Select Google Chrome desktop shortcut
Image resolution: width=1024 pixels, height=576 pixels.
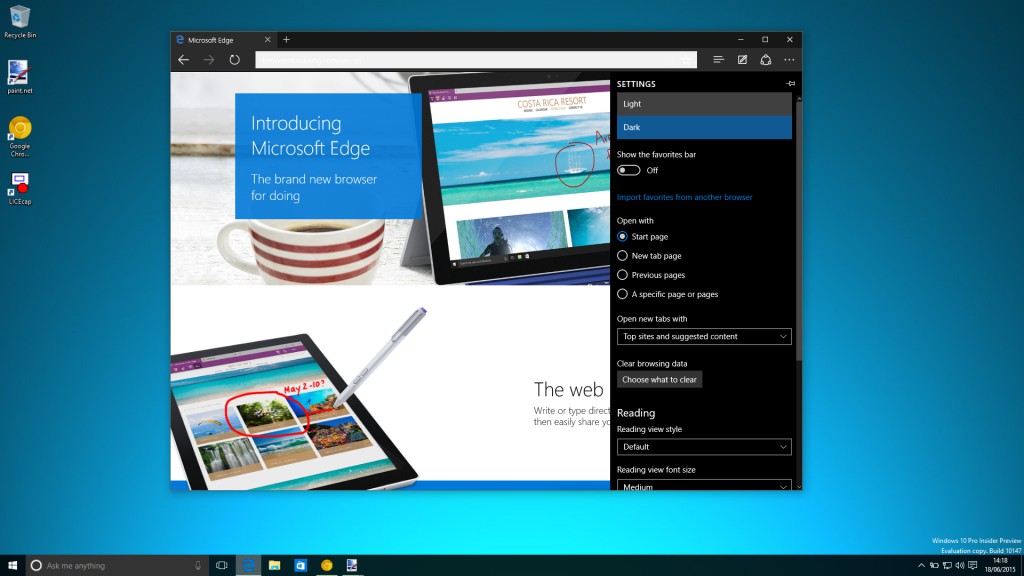[x=20, y=136]
